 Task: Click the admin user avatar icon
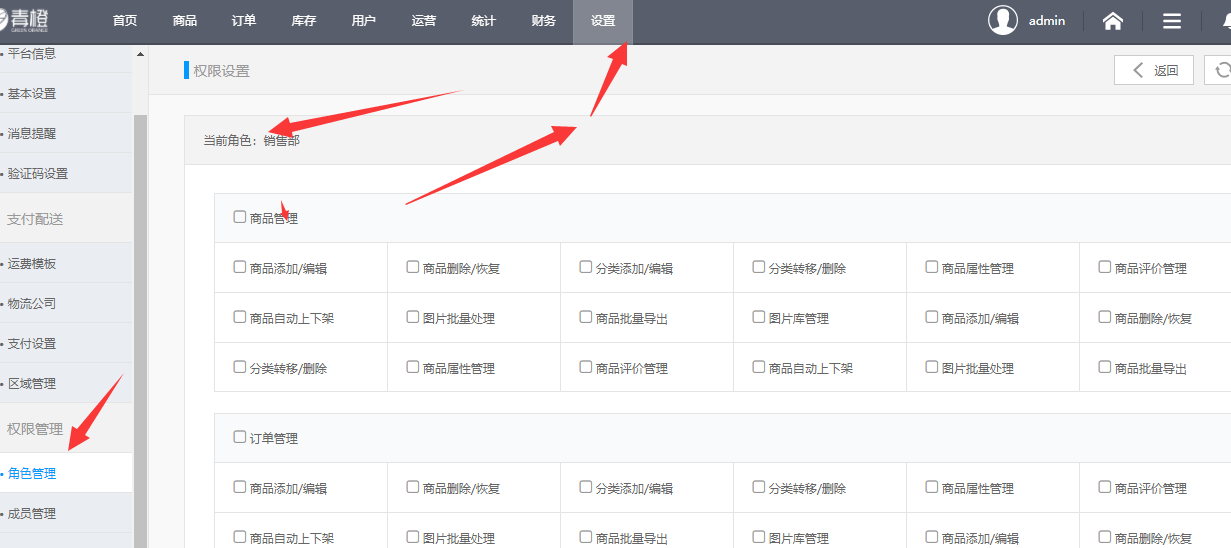point(1003,20)
